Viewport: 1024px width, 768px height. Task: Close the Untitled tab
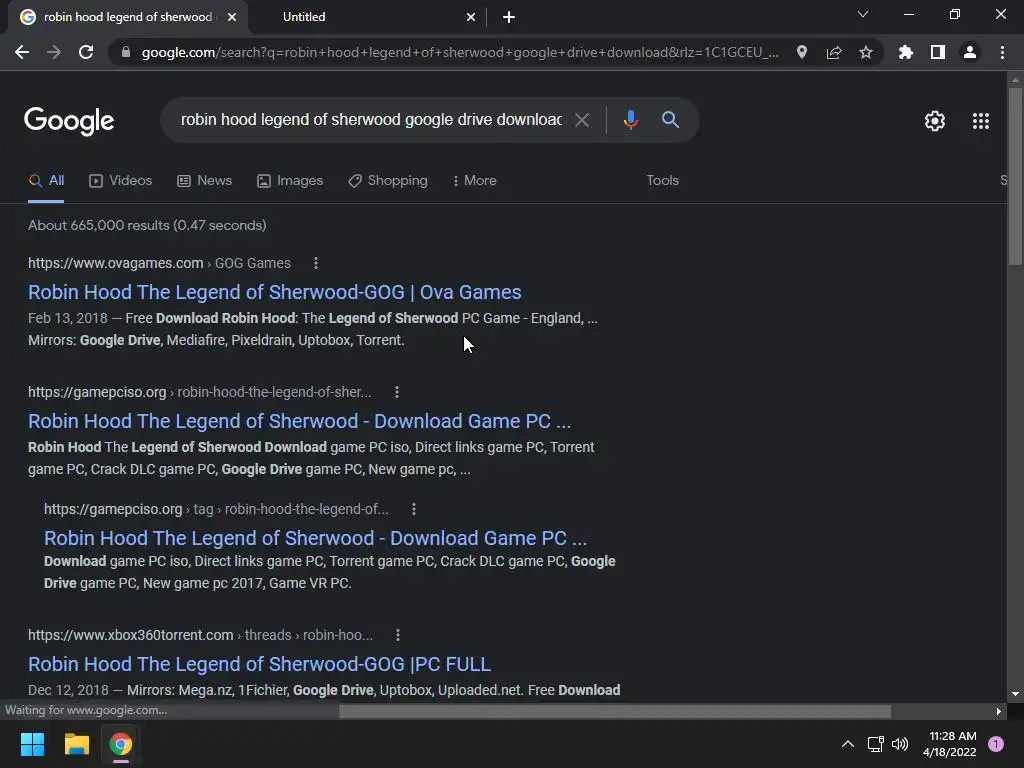click(471, 17)
